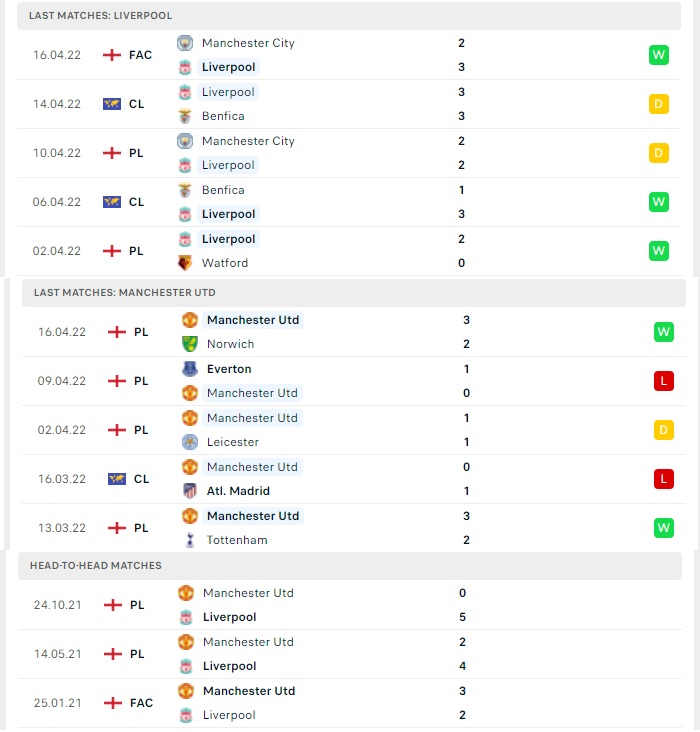Viewport: 700px width, 732px height.
Task: Click the Atl. Madrid team name
Action: (x=238, y=491)
